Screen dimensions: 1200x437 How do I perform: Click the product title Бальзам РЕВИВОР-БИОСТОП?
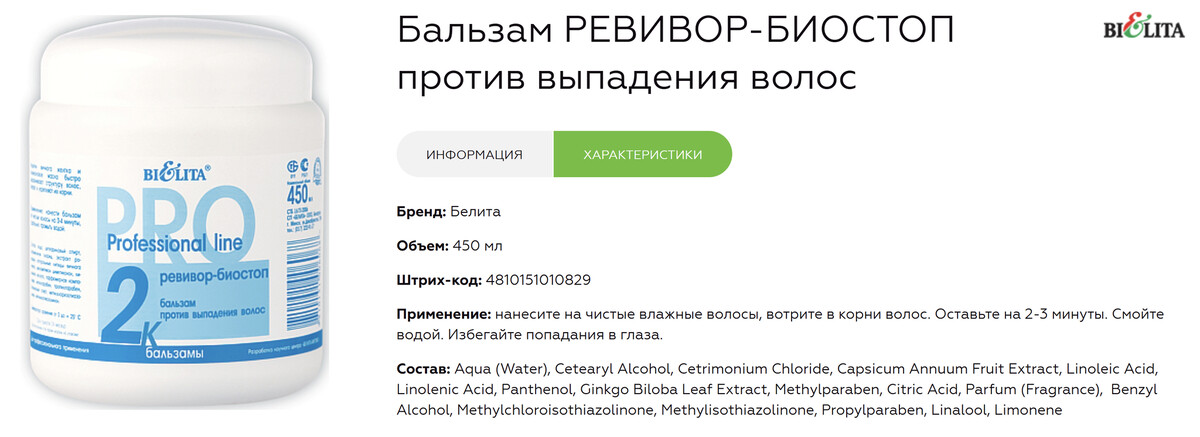tap(675, 31)
